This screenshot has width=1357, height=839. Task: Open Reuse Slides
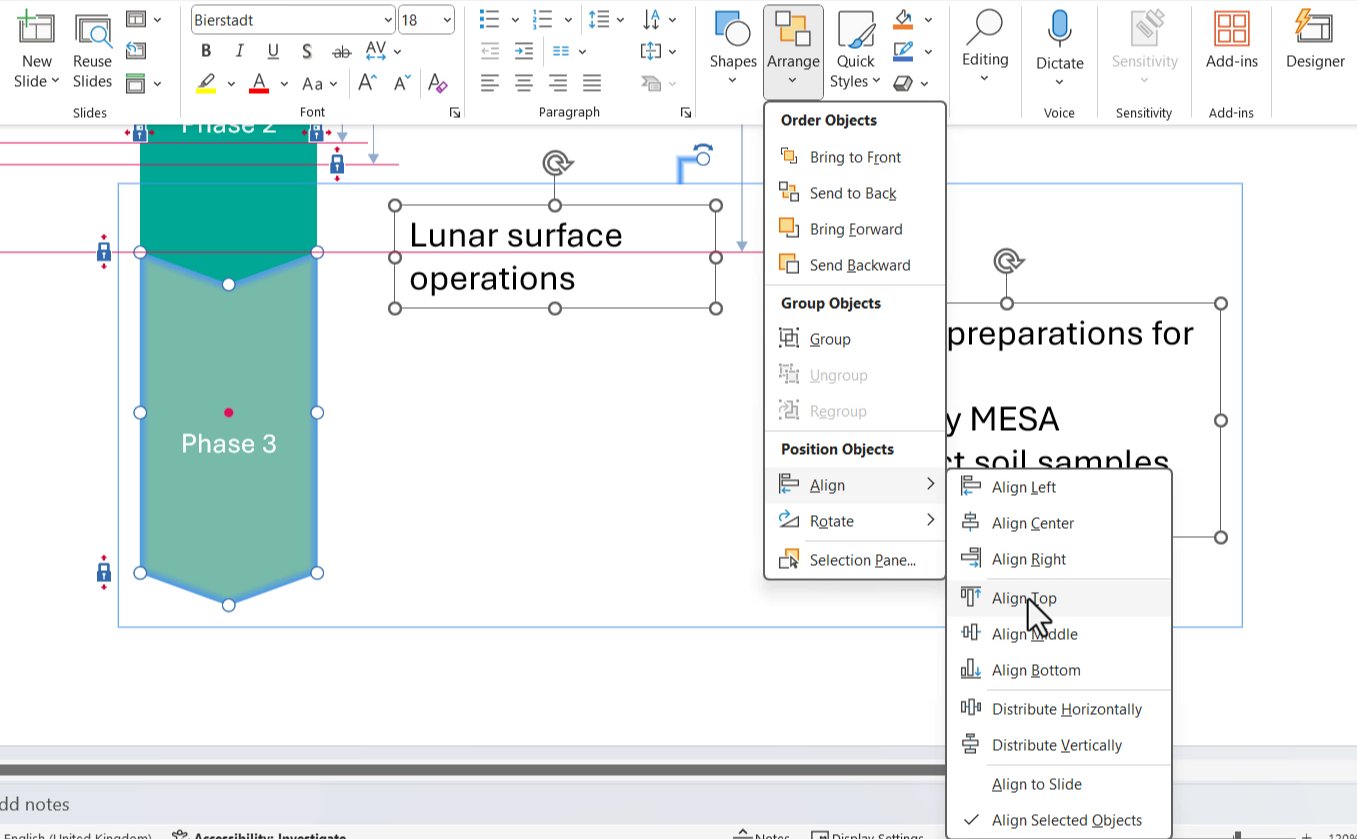92,52
